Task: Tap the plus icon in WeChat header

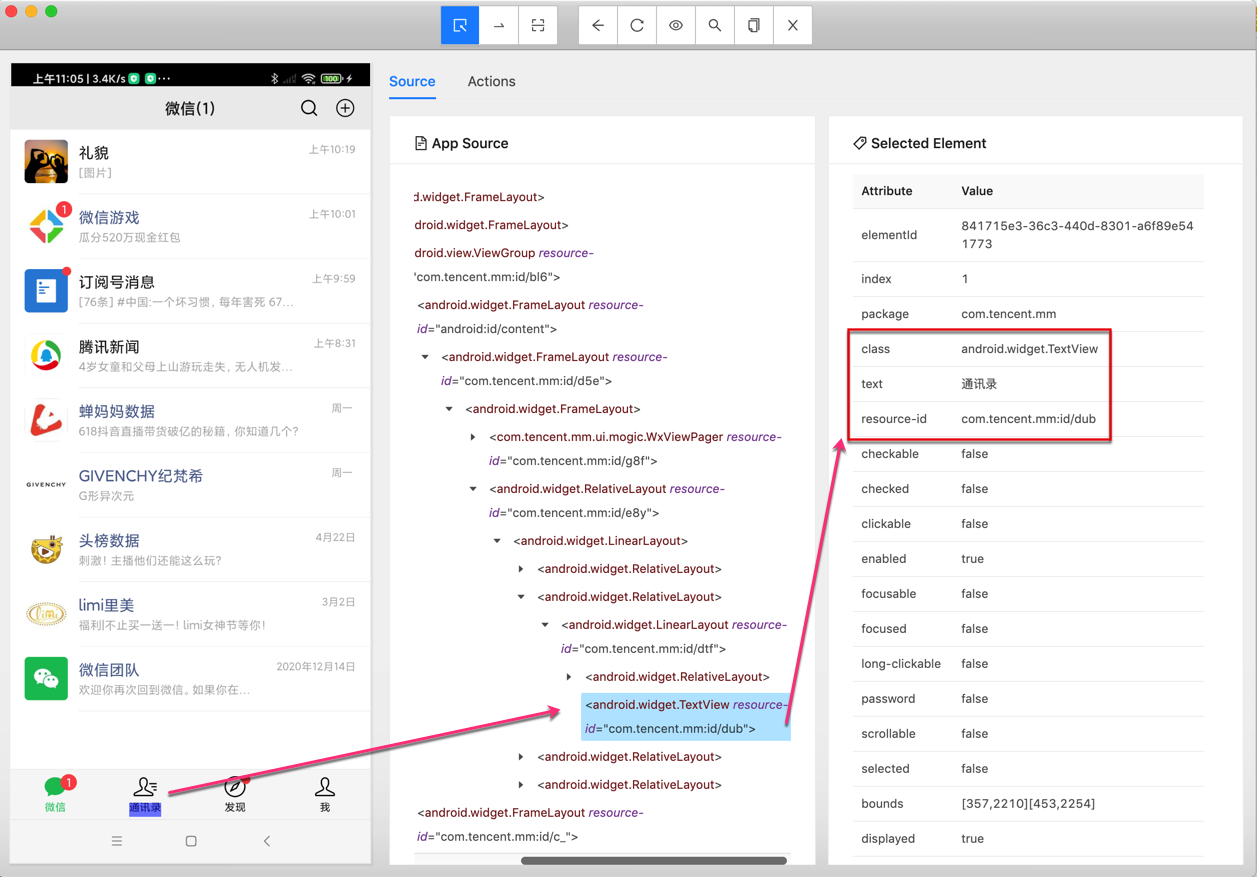Action: click(345, 108)
